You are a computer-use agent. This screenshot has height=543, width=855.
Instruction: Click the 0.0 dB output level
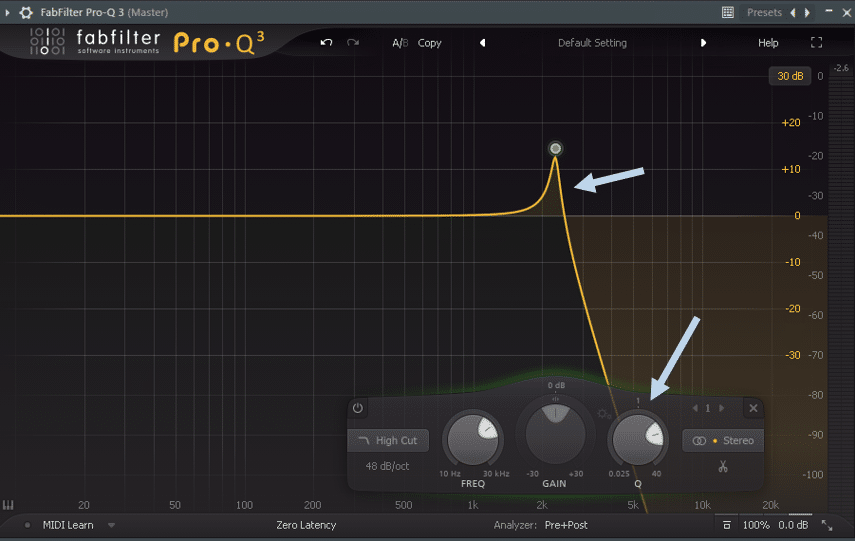pos(793,525)
